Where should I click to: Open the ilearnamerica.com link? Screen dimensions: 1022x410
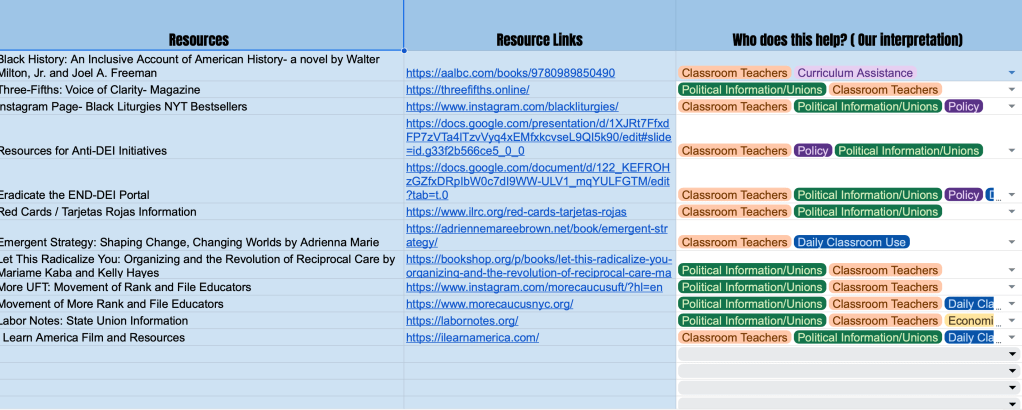click(x=472, y=338)
